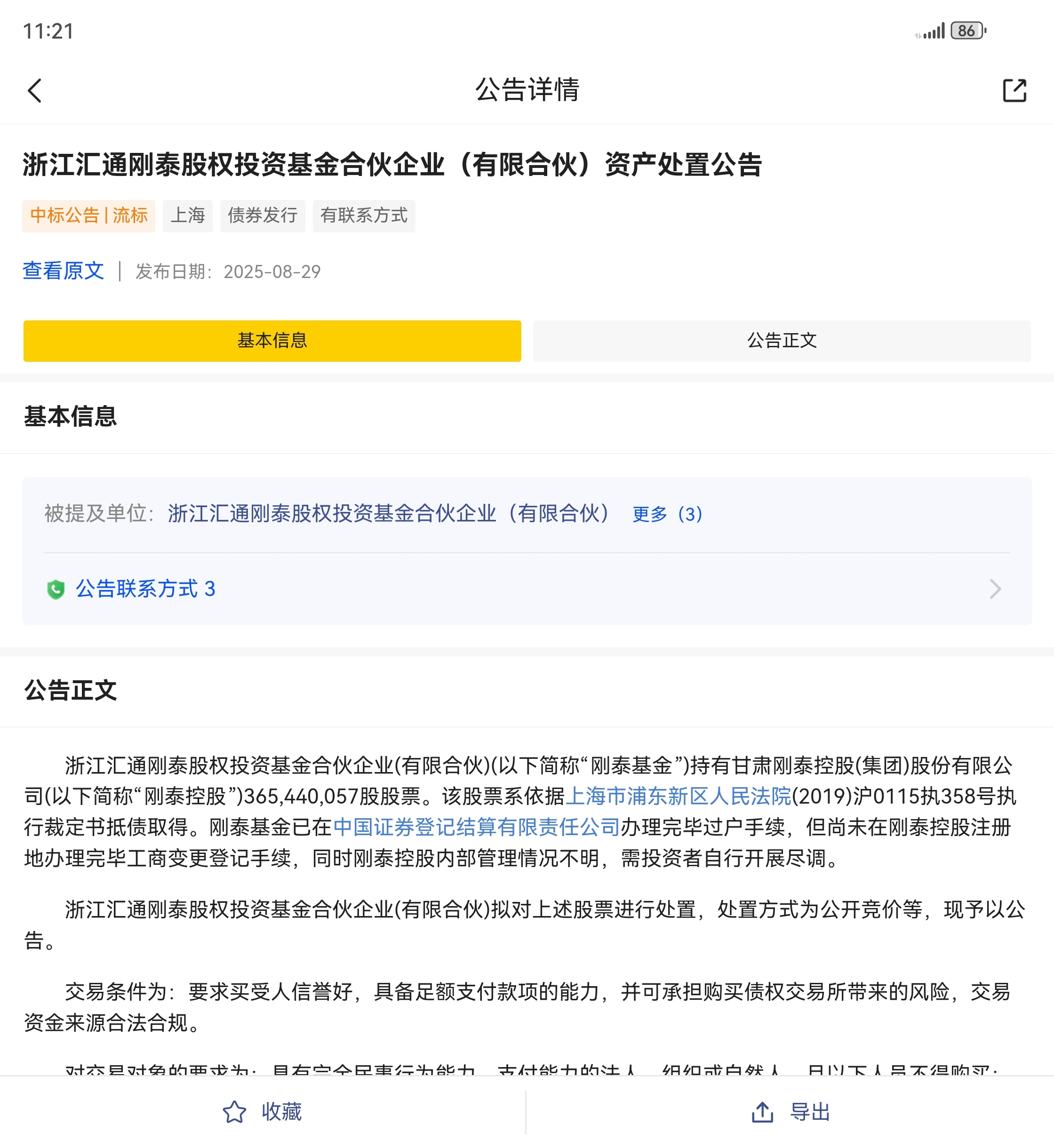
Task: Select the 中标公告 | 流标 tag
Action: [x=89, y=215]
